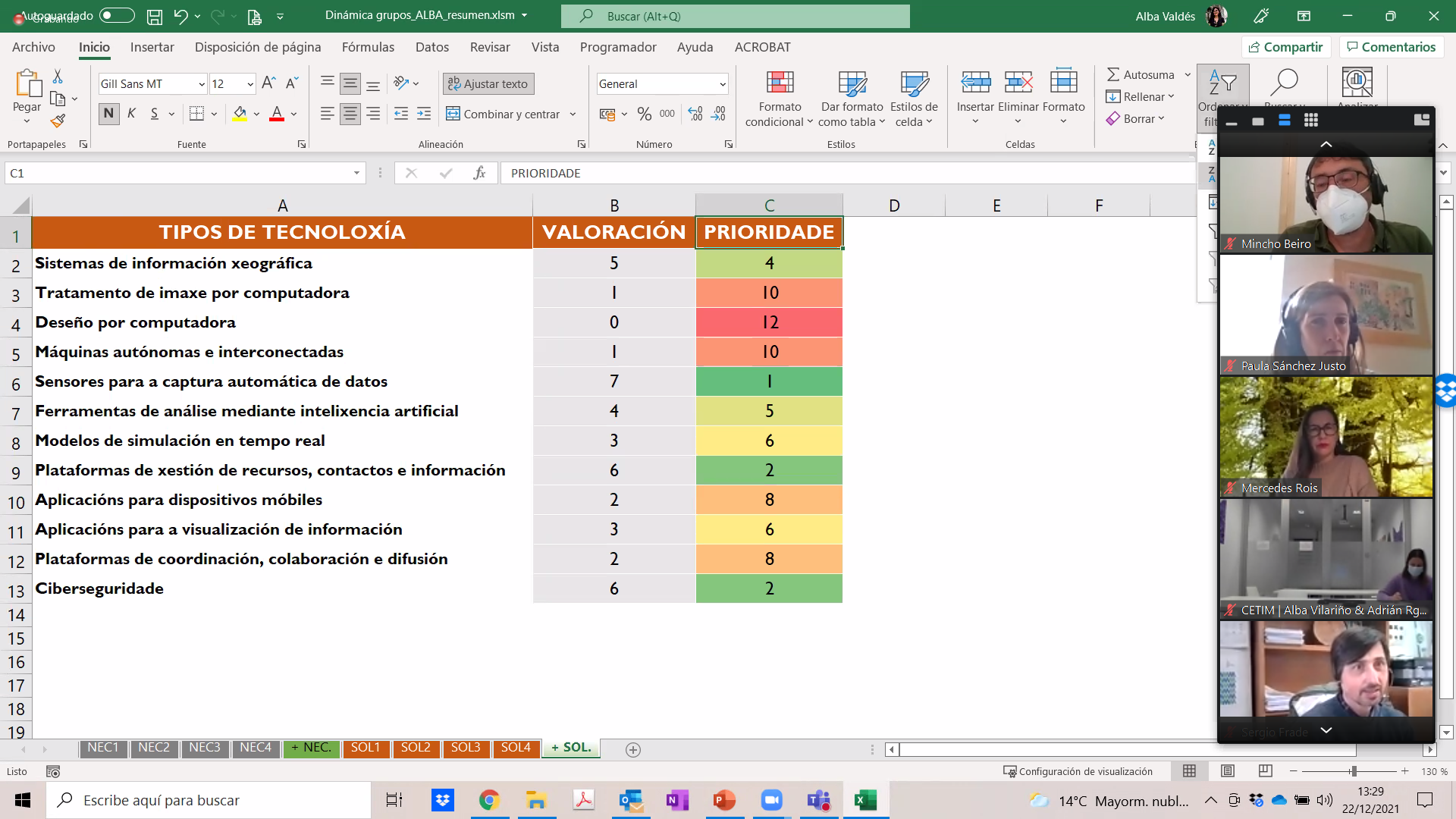
Task: Toggle the Autoguardado switch
Action: [117, 15]
